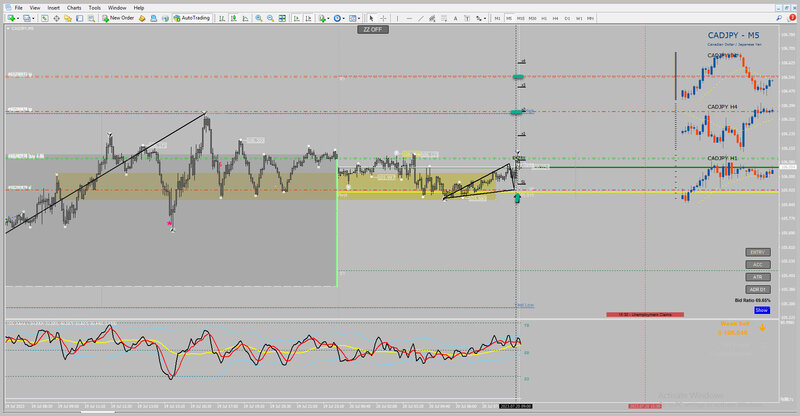Image resolution: width=800 pixels, height=416 pixels.
Task: Open the Insert menu
Action: click(x=52, y=7)
